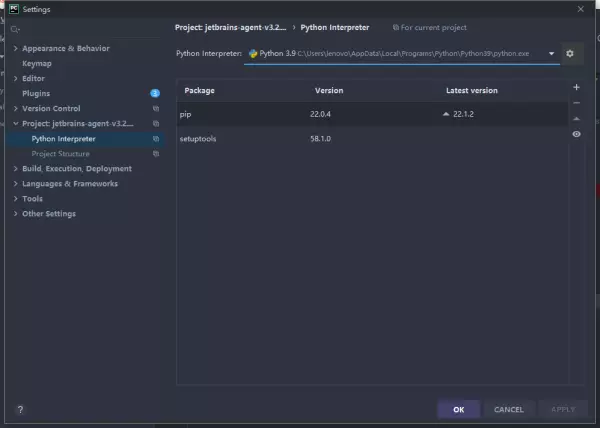Click the project-level icon beside Project jetbrains-agent
The image size is (600, 428).
156,124
